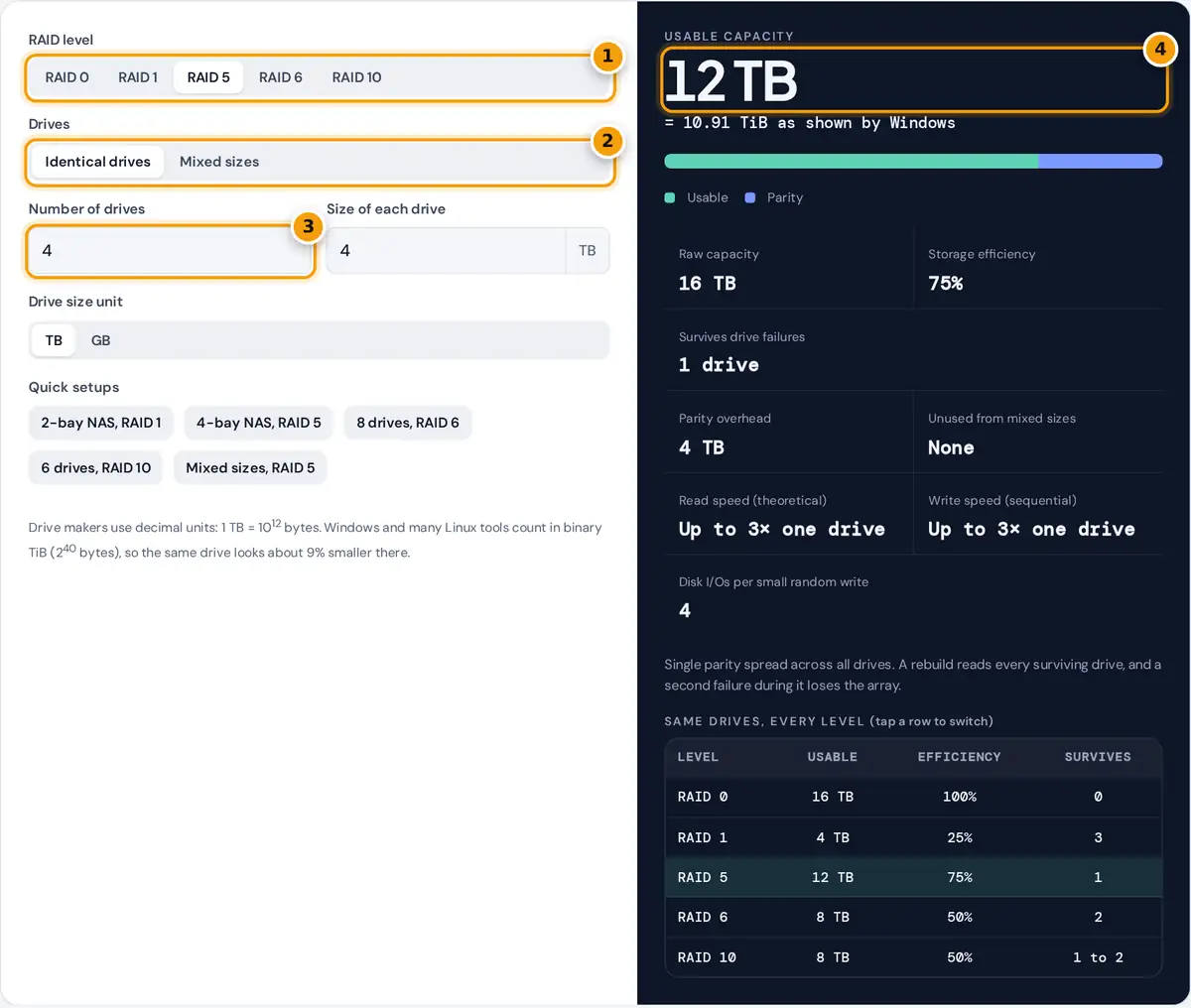Click the Write speed 'Up to 3× one drive' value
This screenshot has height=1008, width=1191.
tap(1032, 529)
